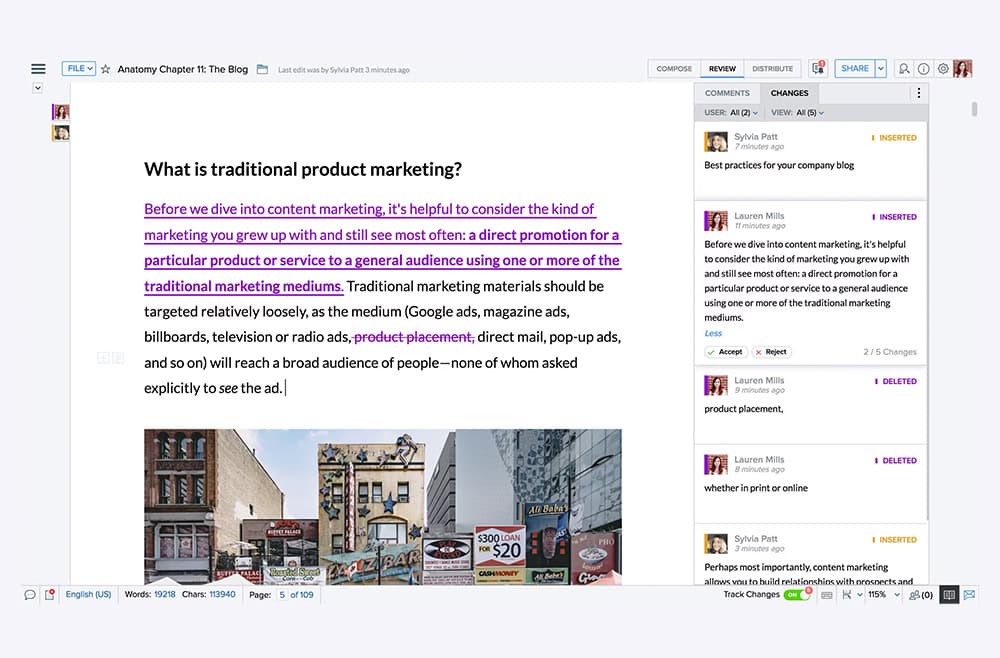Click the Sylvia Patt collaborator avatar in left margin
1000x658 pixels.
(61, 133)
